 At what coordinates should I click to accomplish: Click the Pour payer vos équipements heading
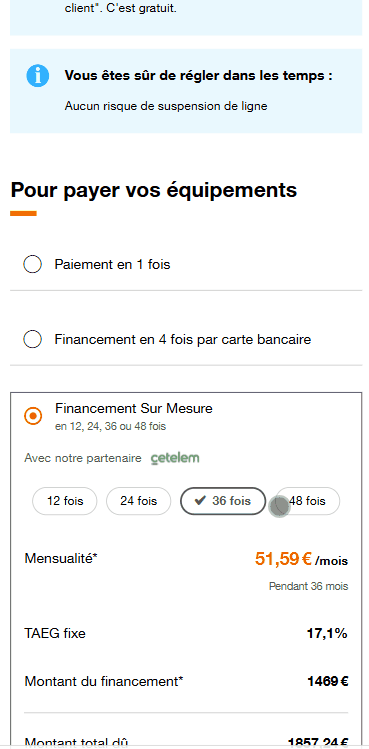pyautogui.click(x=154, y=190)
